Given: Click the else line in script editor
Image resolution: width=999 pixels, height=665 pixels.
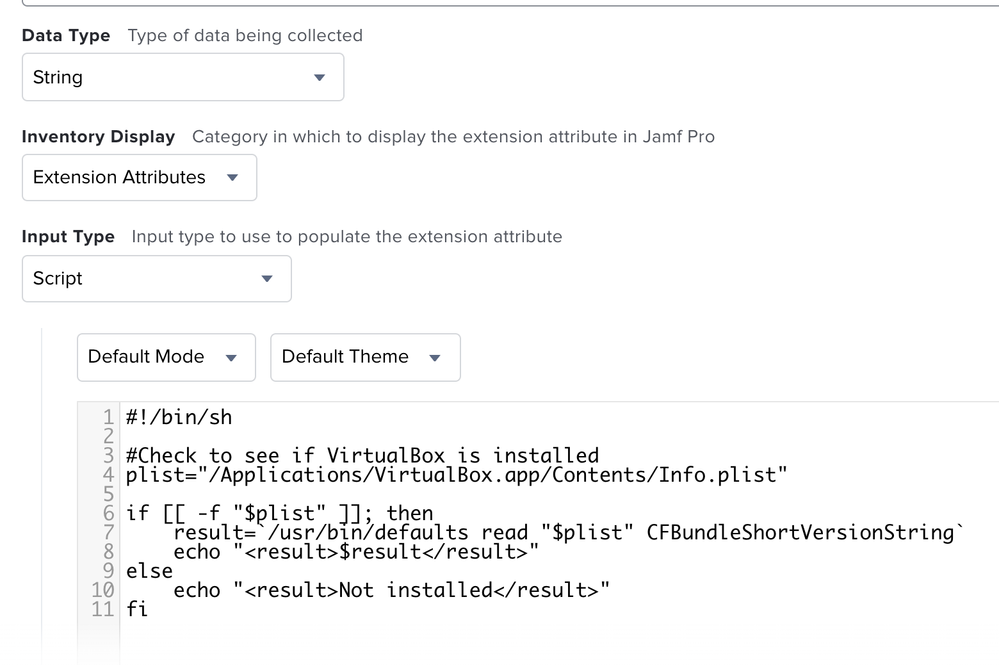Looking at the screenshot, I should tap(149, 571).
